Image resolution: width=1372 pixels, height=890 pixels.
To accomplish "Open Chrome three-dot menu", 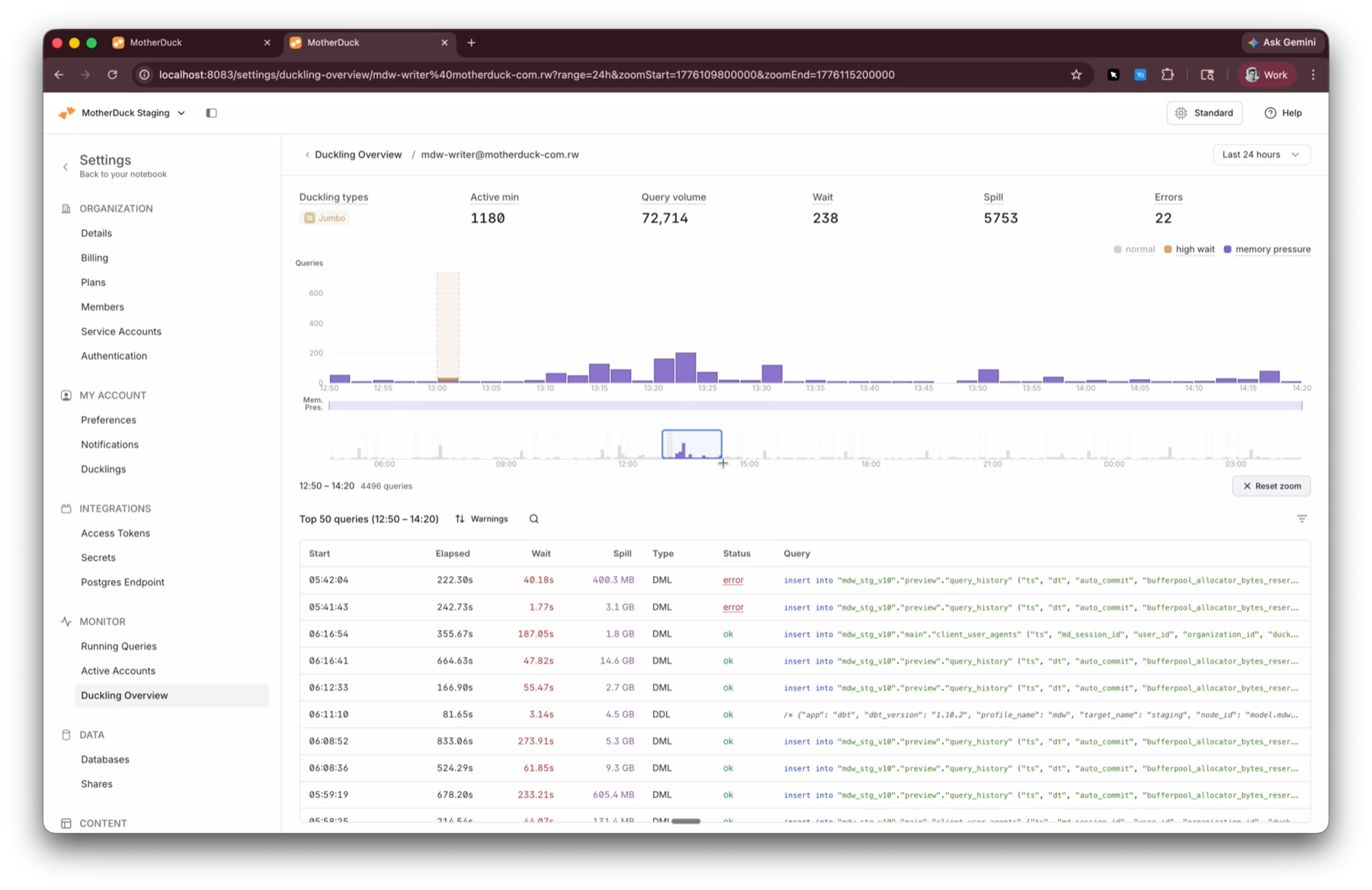I will point(1313,75).
